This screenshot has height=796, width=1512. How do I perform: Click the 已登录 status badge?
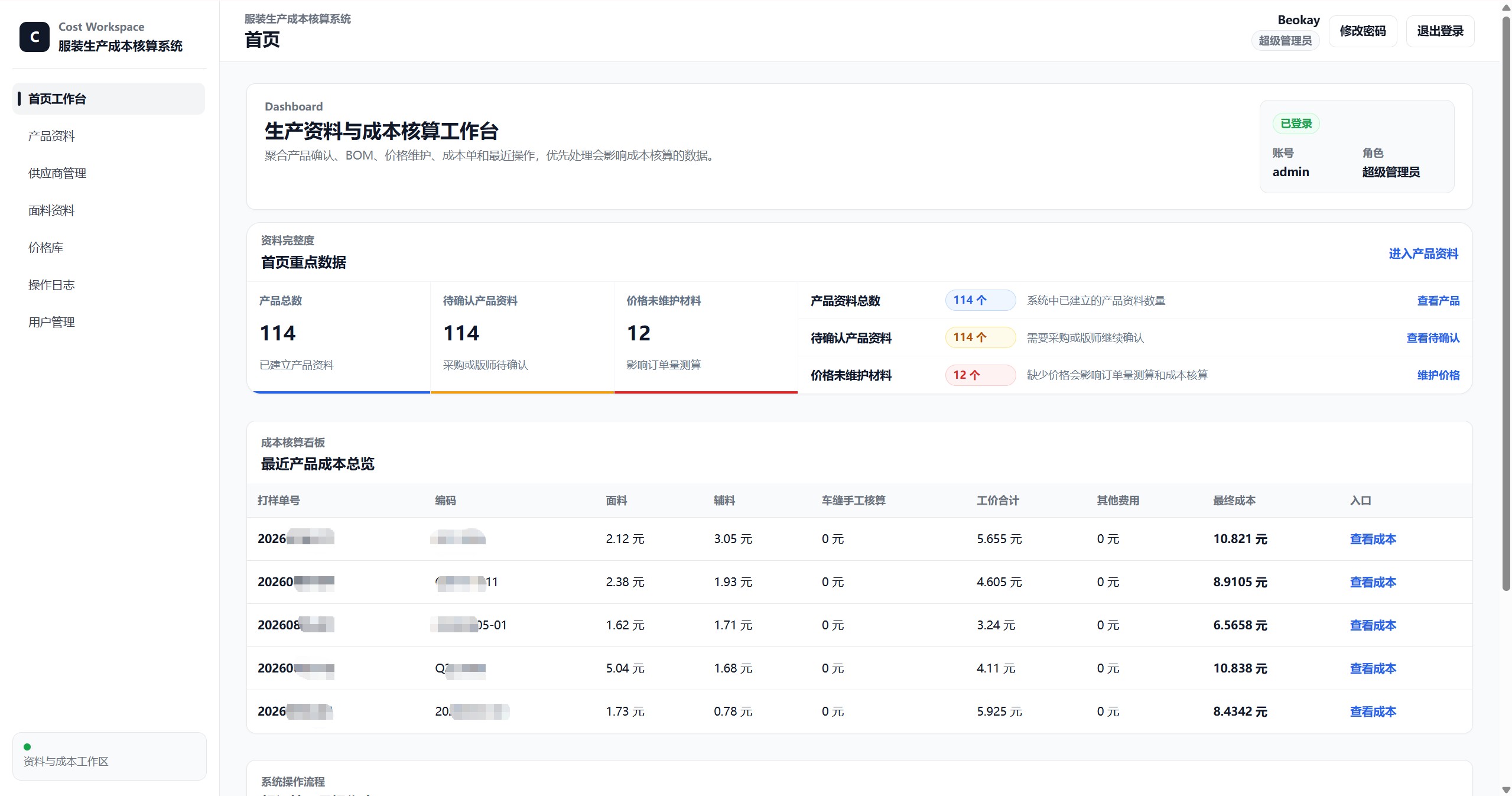(x=1296, y=124)
